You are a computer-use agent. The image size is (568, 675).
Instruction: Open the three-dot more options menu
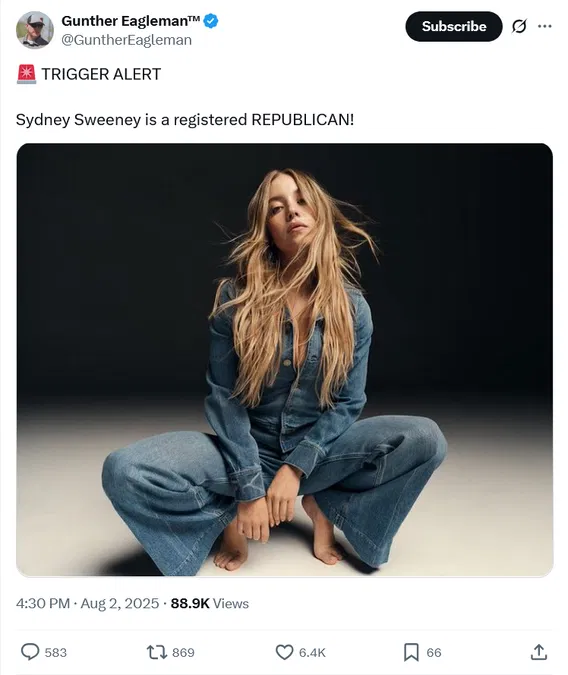[544, 26]
